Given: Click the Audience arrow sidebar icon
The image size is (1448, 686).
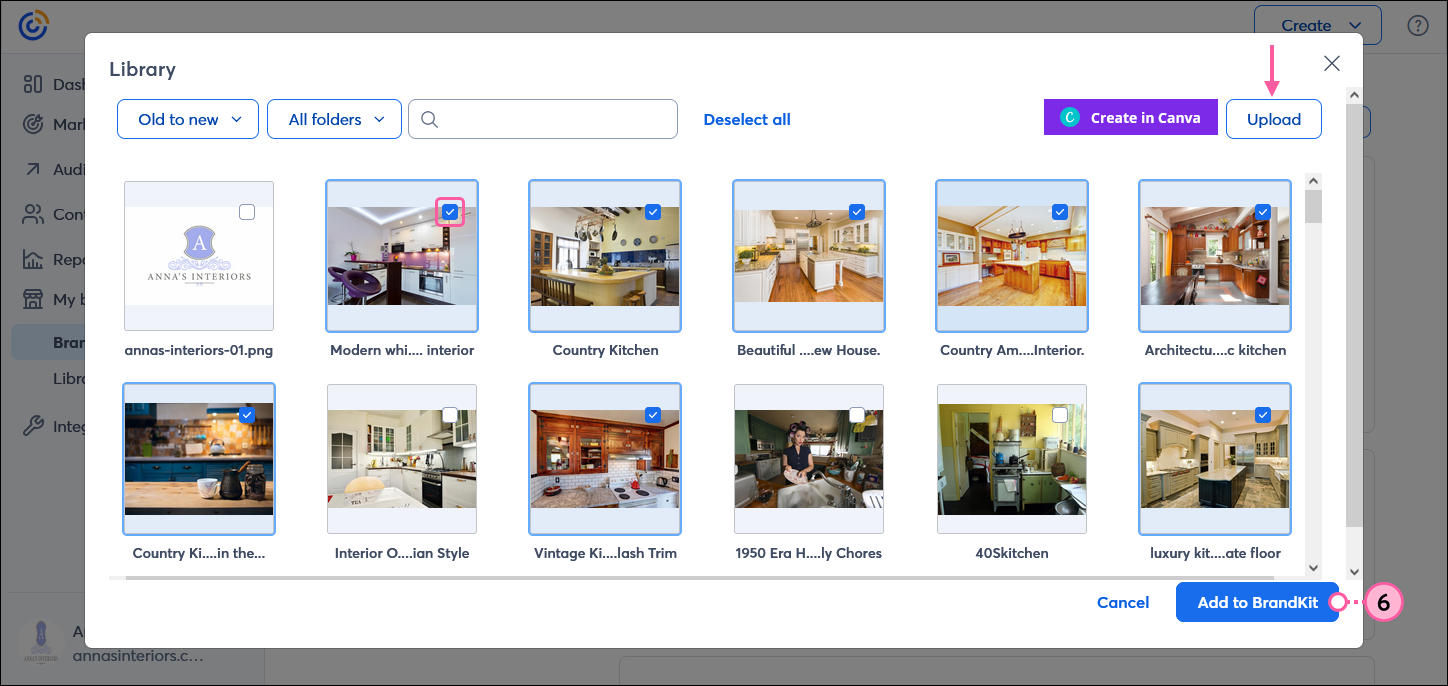Looking at the screenshot, I should [x=33, y=169].
